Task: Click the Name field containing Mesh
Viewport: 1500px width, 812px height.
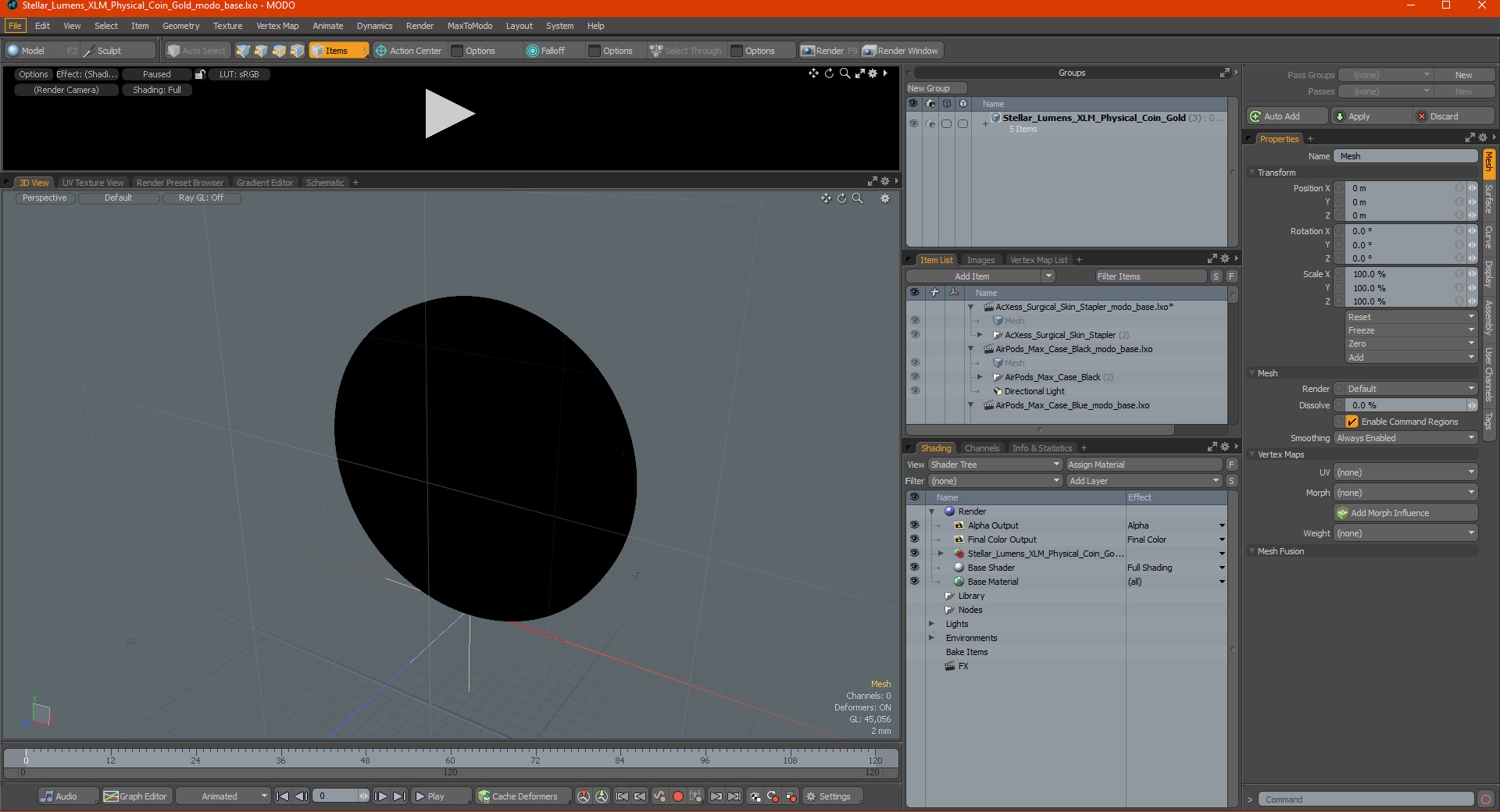Action: point(1405,156)
